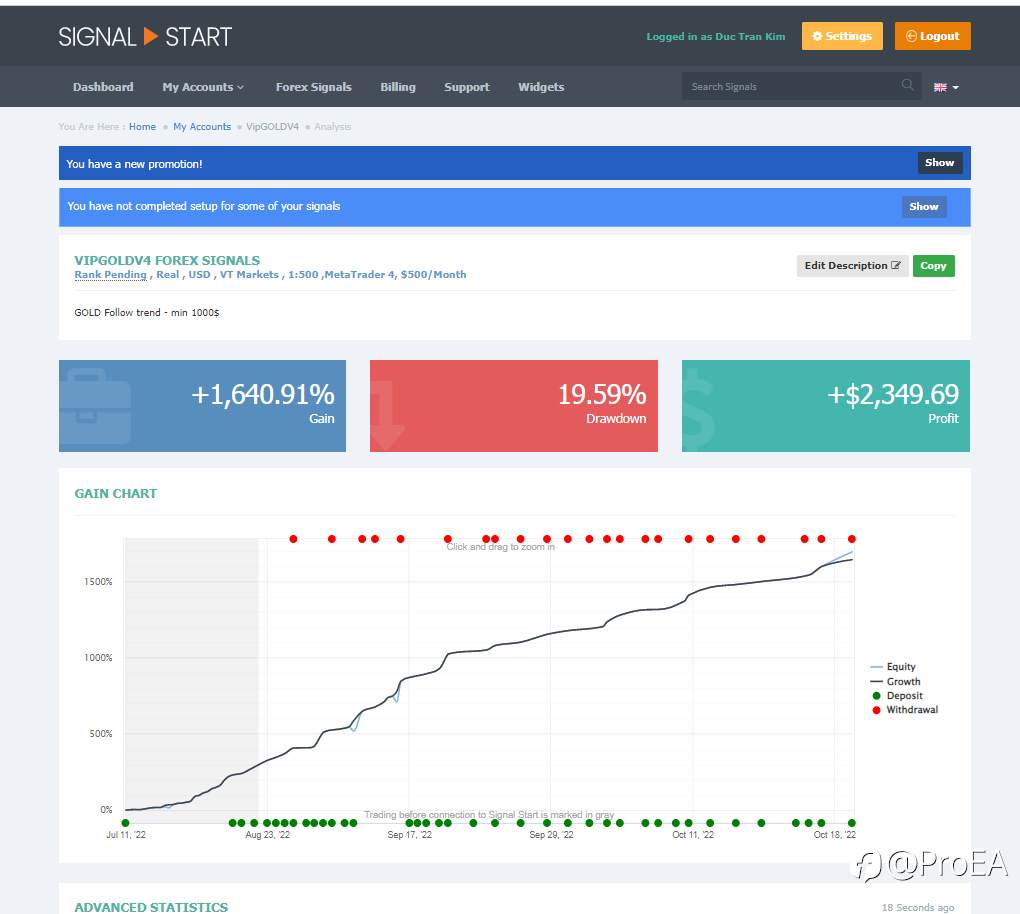Open the language flag dropdown
This screenshot has height=914, width=1020.
(x=946, y=87)
